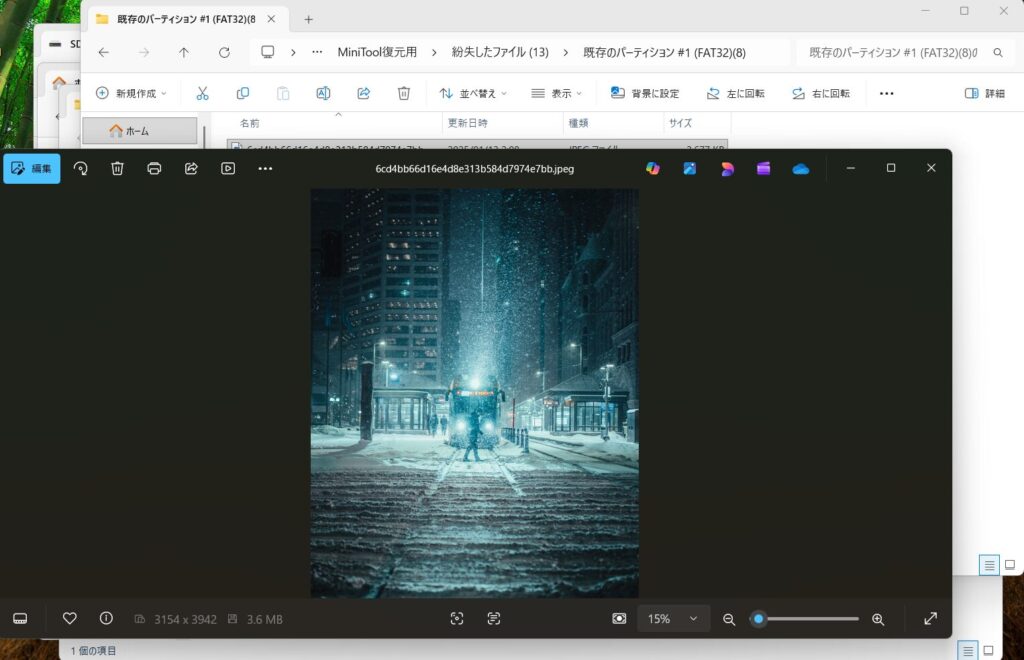Screen dimensions: 1024x660
Task: Mark the photo as favorite with heart
Action: [69, 619]
